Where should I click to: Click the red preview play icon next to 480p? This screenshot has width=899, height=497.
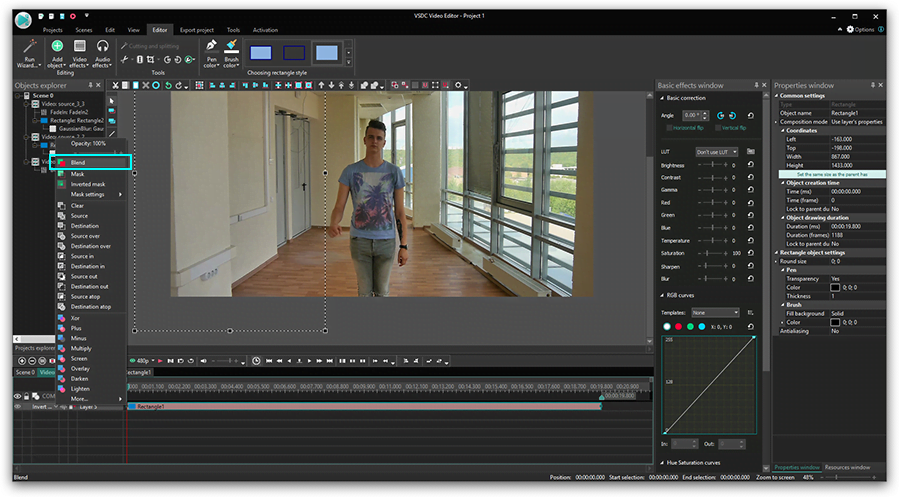[160, 361]
